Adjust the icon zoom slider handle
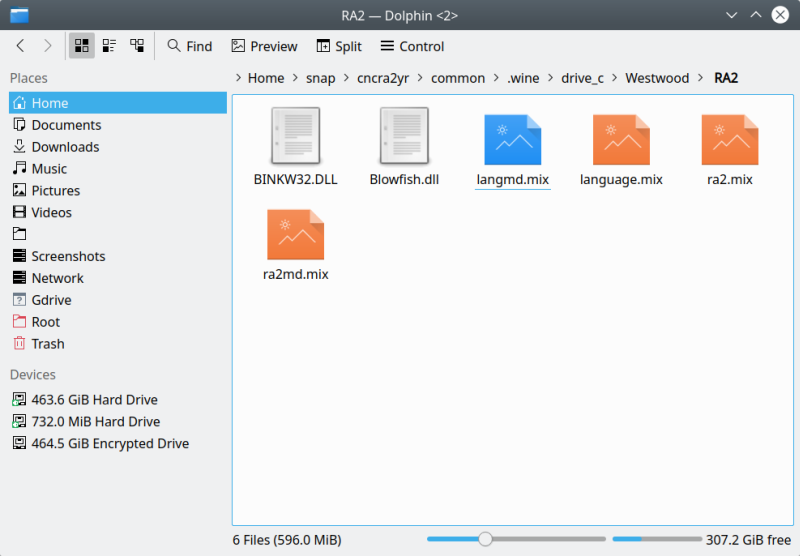This screenshot has height=556, width=800. [485, 539]
